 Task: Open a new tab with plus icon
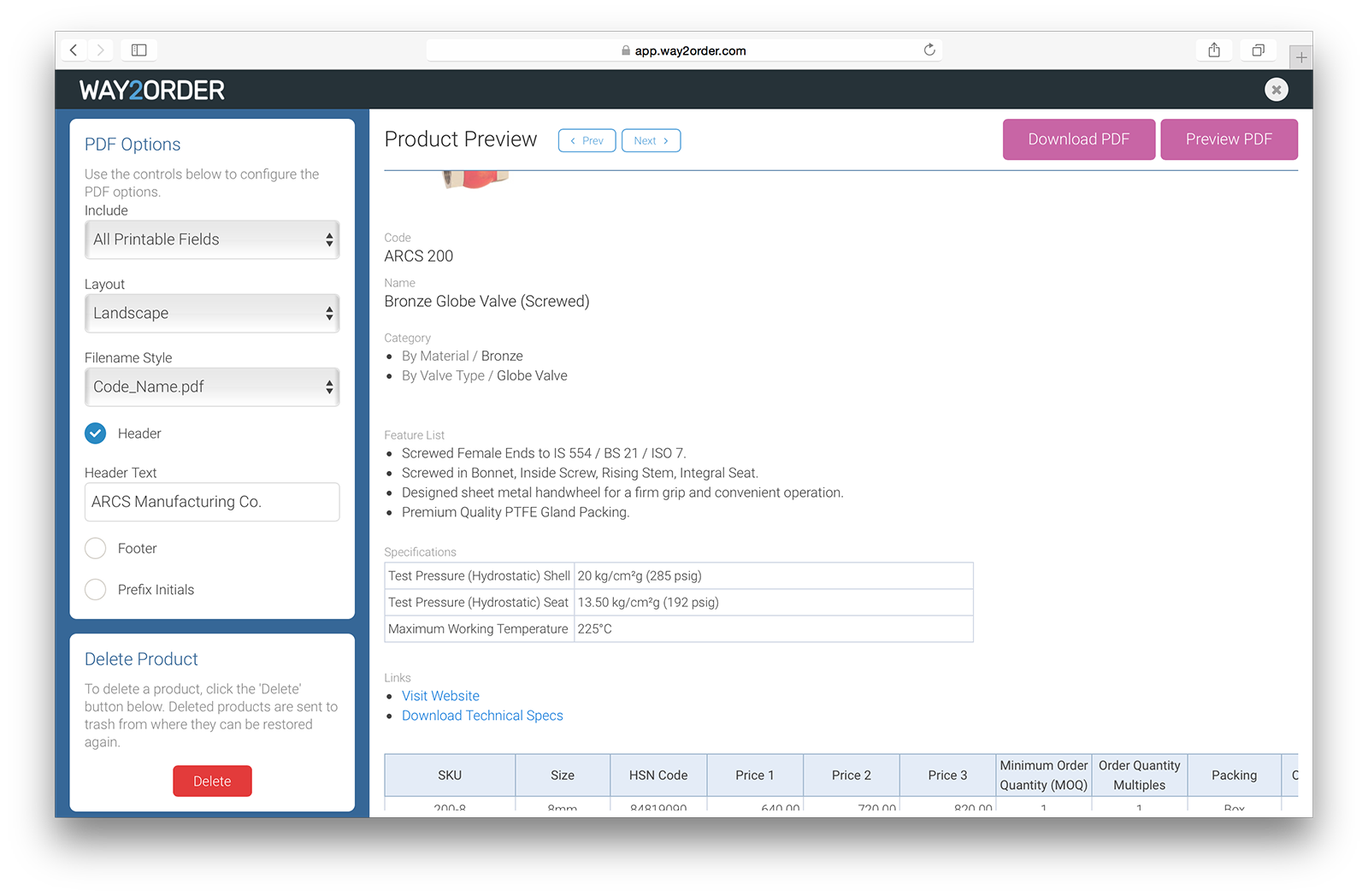pyautogui.click(x=1301, y=57)
